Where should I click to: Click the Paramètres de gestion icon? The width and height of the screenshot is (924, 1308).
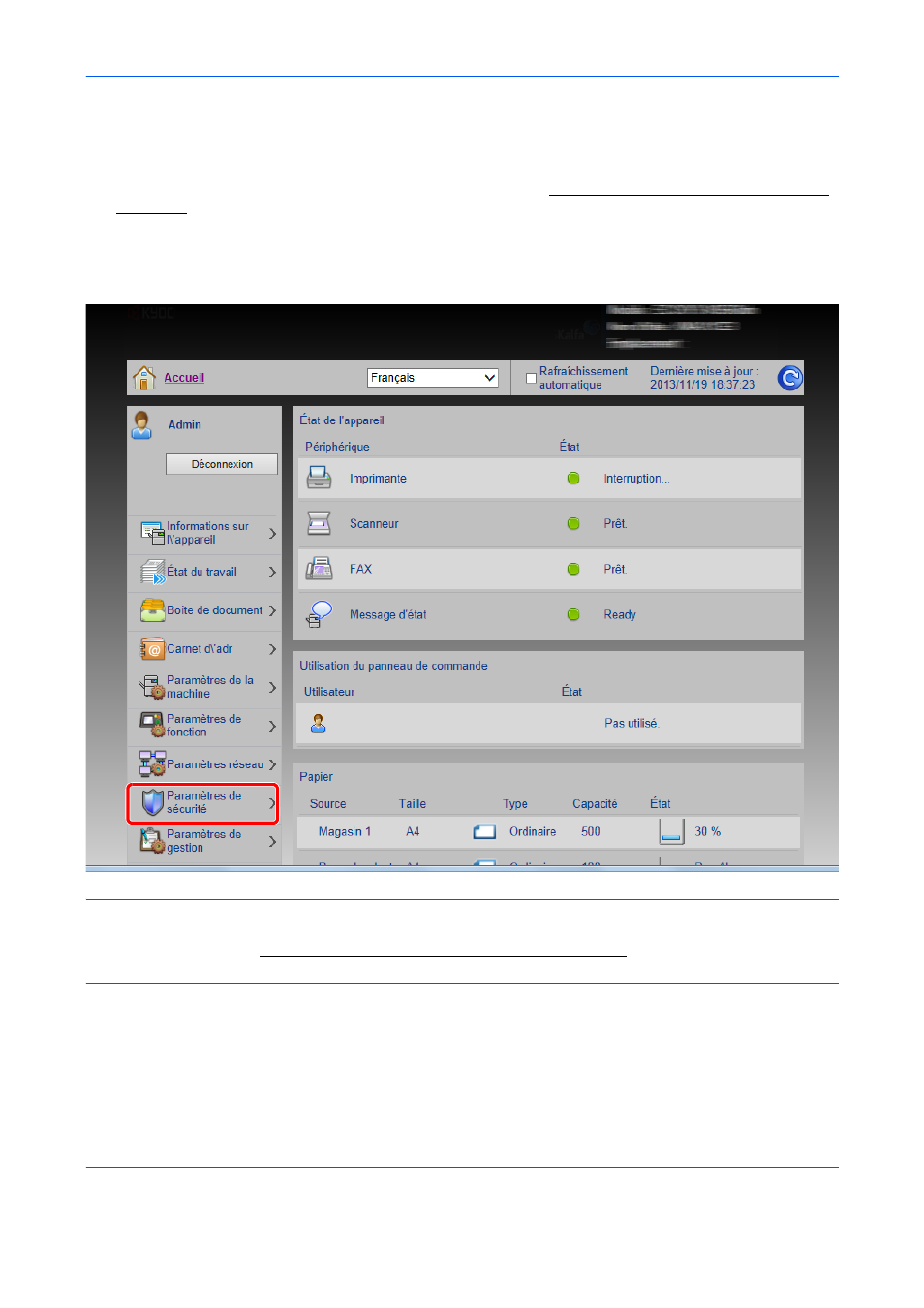(x=152, y=841)
